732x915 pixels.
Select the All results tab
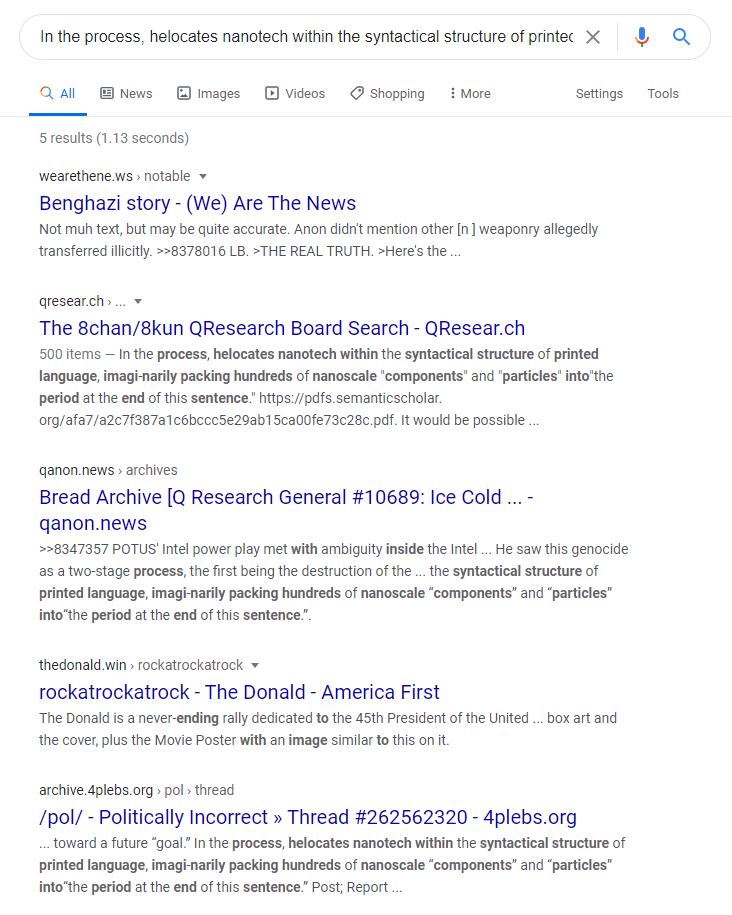click(58, 93)
